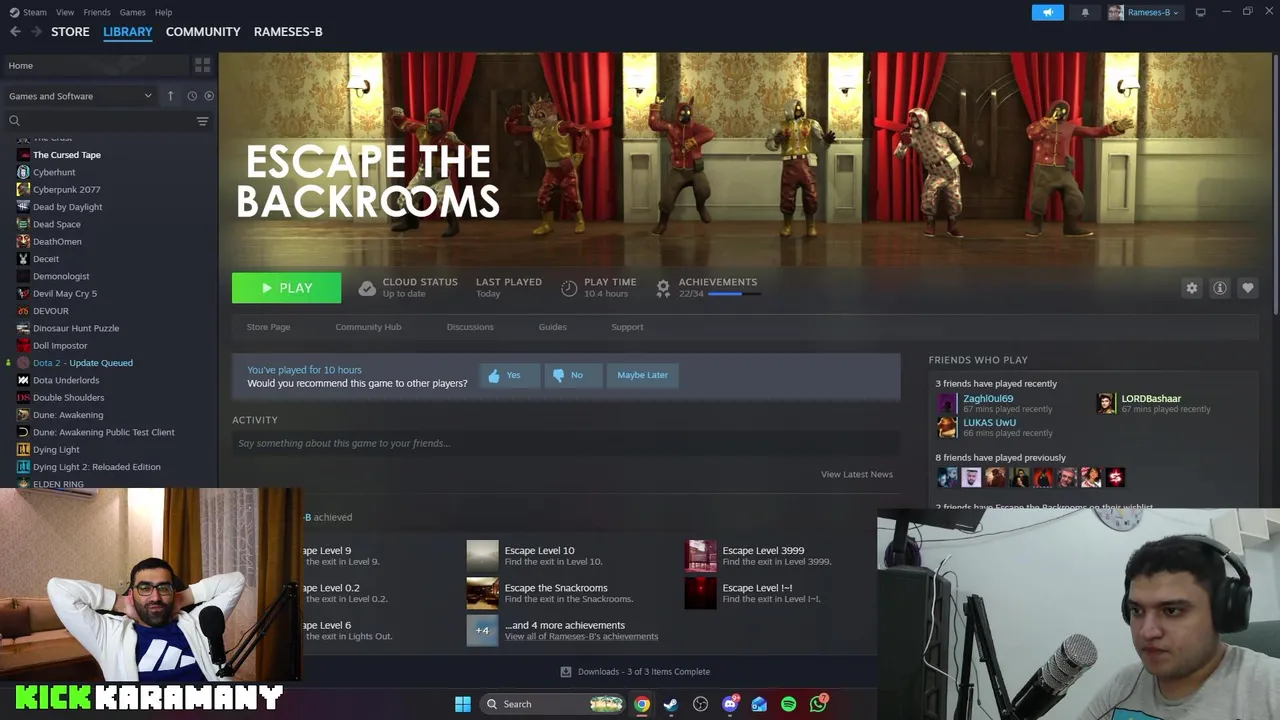Open advanced library filter options
1280x720 pixels.
tap(202, 121)
